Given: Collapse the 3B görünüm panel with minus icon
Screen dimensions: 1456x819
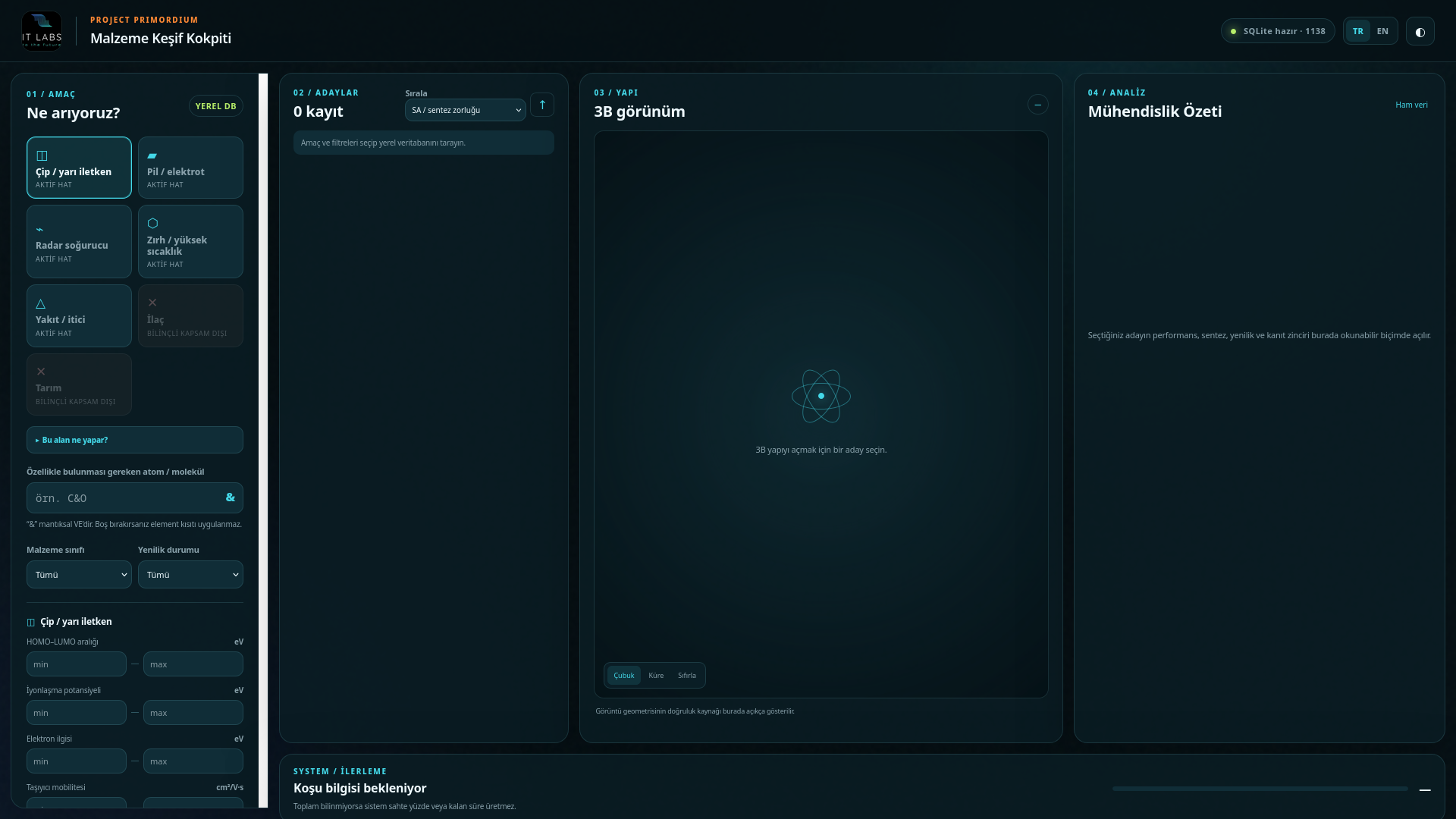Looking at the screenshot, I should pyautogui.click(x=1037, y=105).
